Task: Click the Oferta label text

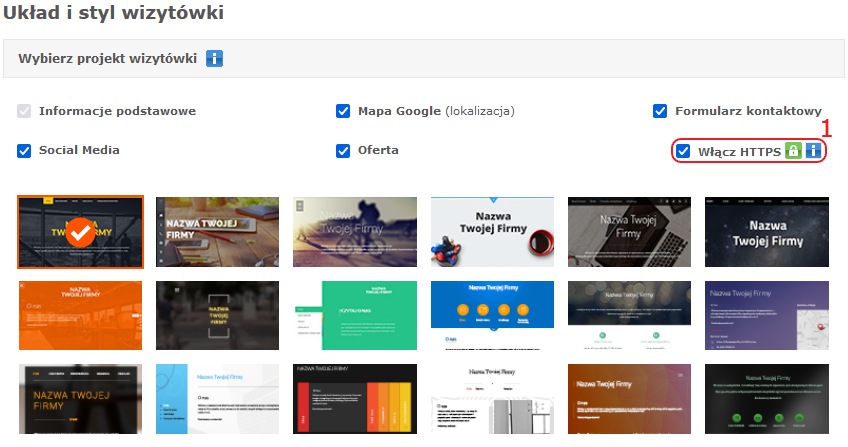Action: pos(378,150)
